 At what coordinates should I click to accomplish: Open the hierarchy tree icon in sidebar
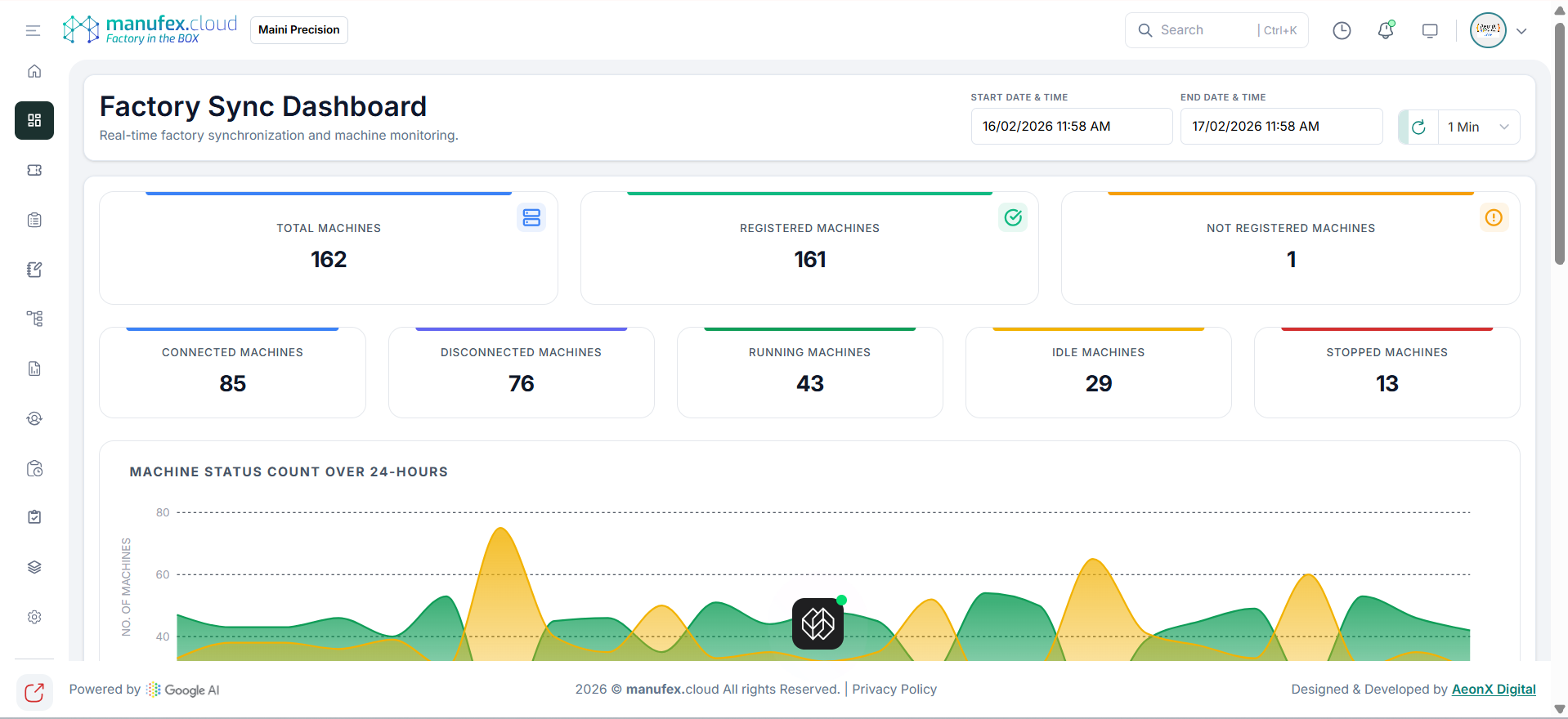coord(34,319)
